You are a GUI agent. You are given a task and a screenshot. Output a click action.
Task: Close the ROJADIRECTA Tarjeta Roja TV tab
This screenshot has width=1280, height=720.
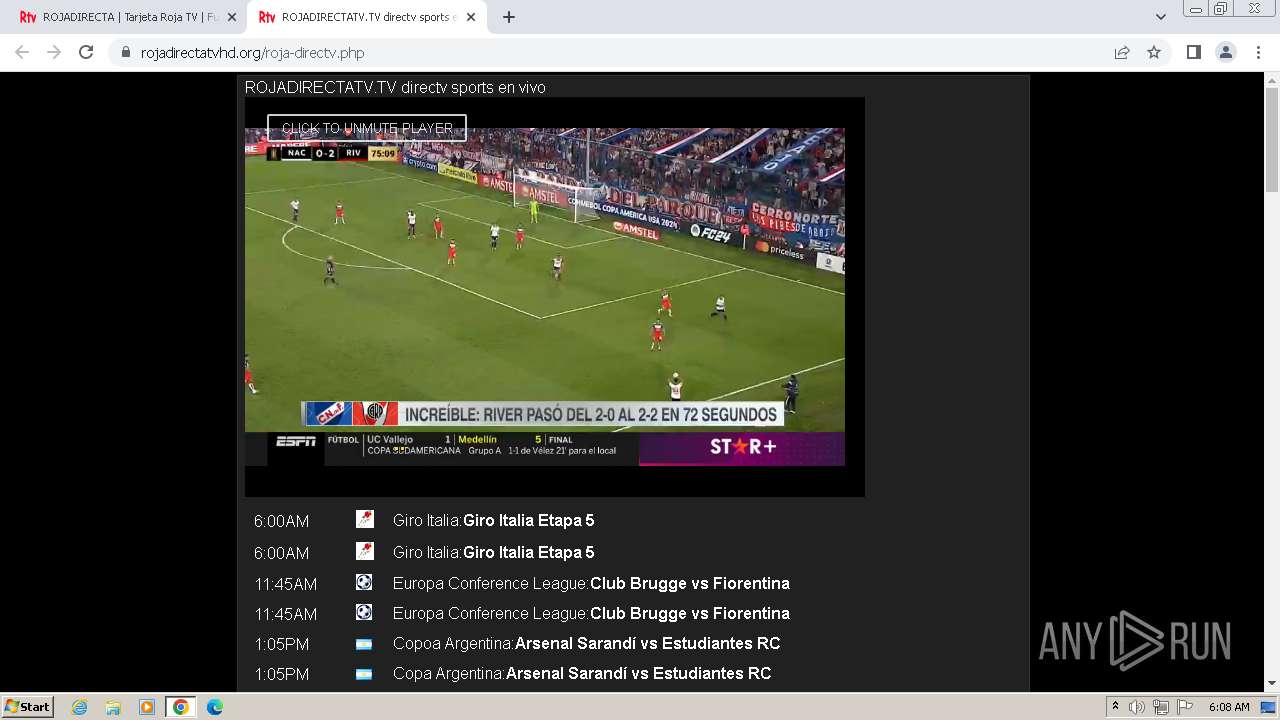(232, 17)
